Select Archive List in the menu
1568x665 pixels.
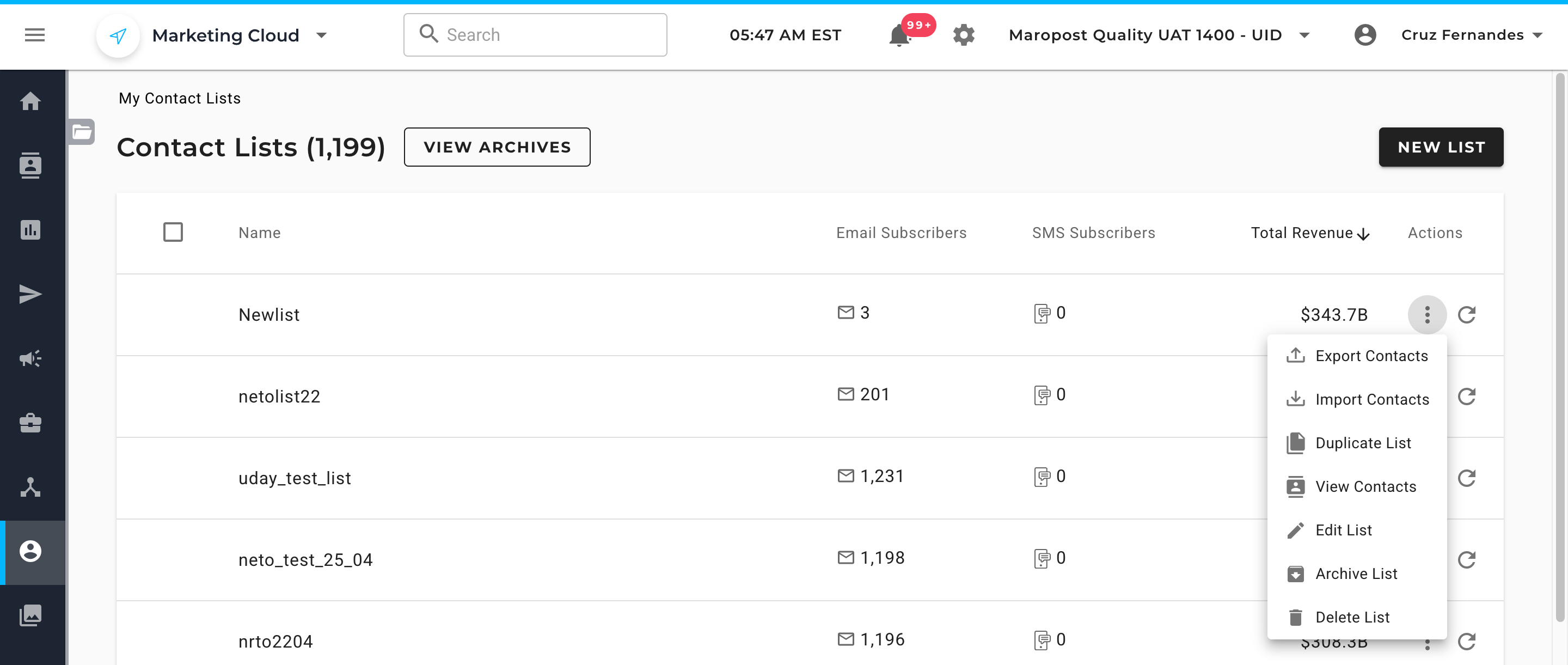click(x=1356, y=574)
